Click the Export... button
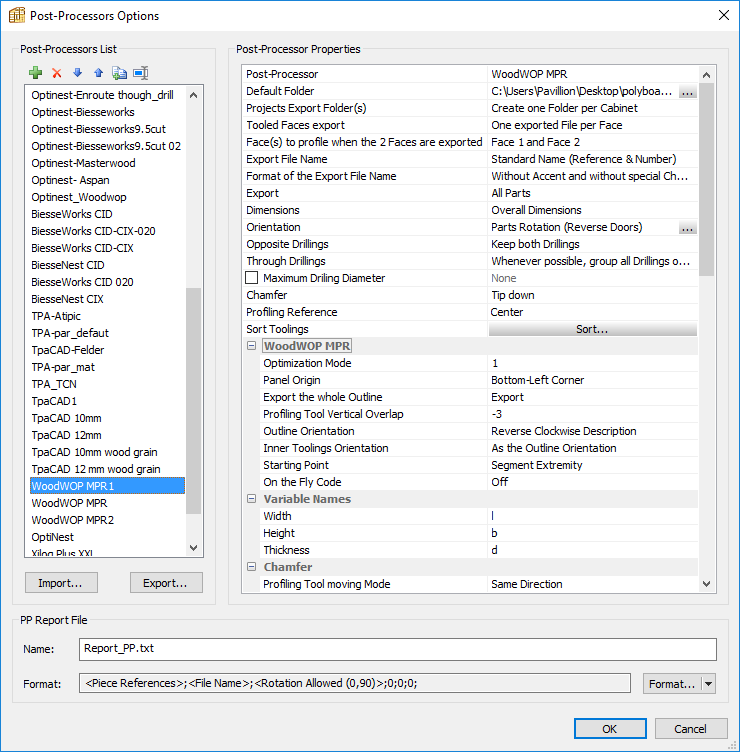 (166, 583)
